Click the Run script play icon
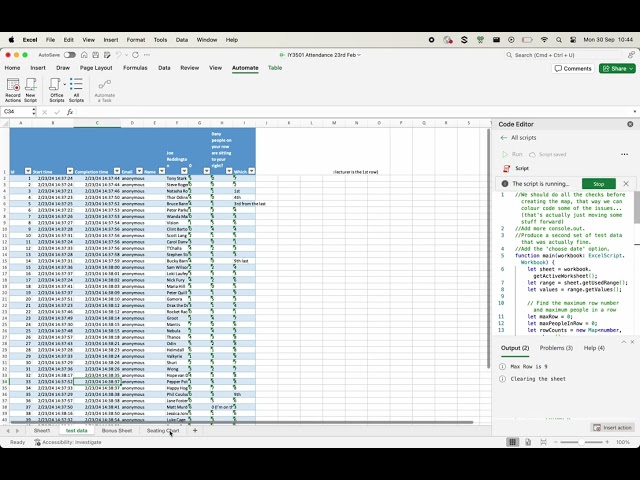Viewport: 640px width, 480px height. (505, 154)
